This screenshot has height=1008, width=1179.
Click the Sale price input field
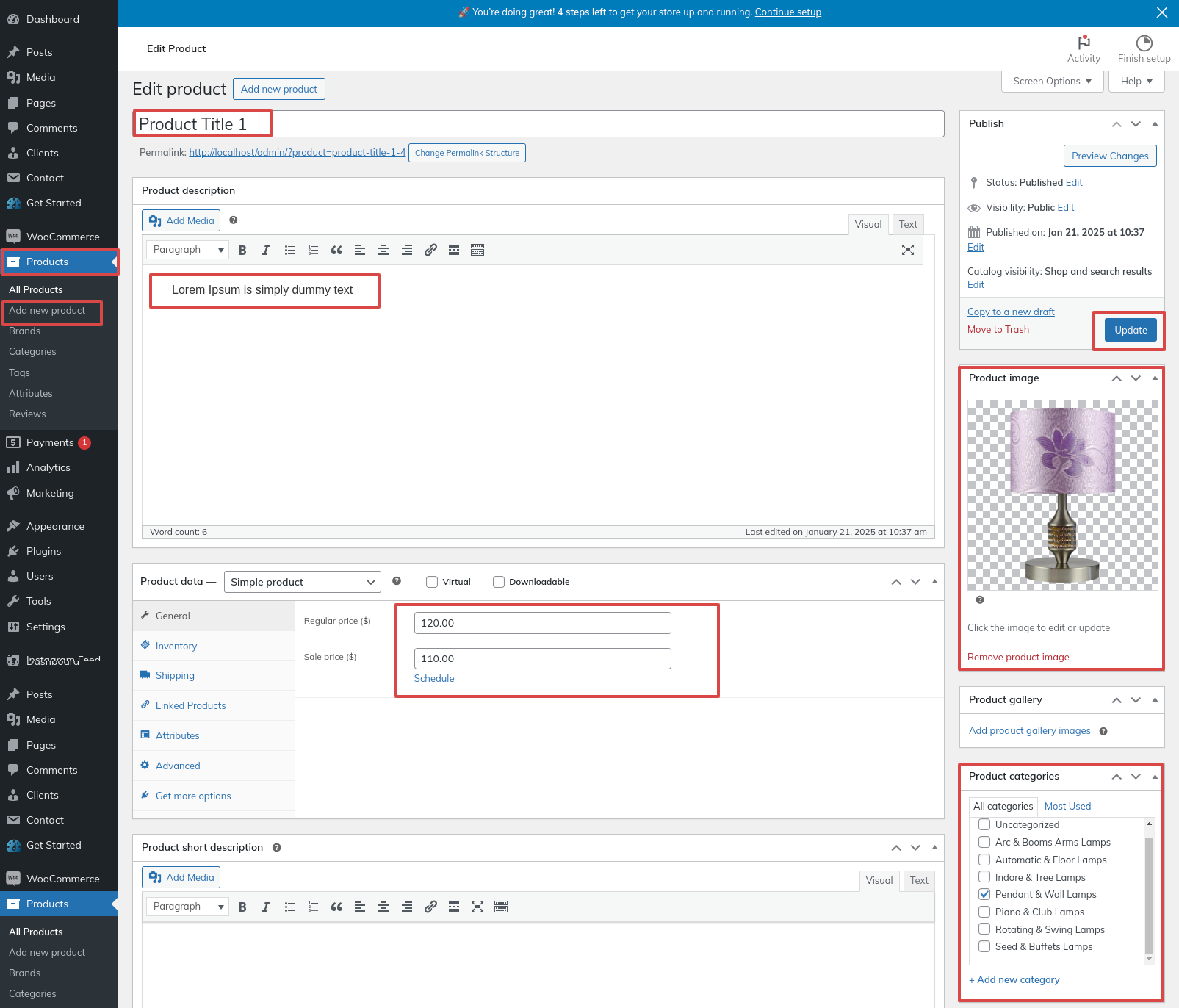pyautogui.click(x=542, y=659)
